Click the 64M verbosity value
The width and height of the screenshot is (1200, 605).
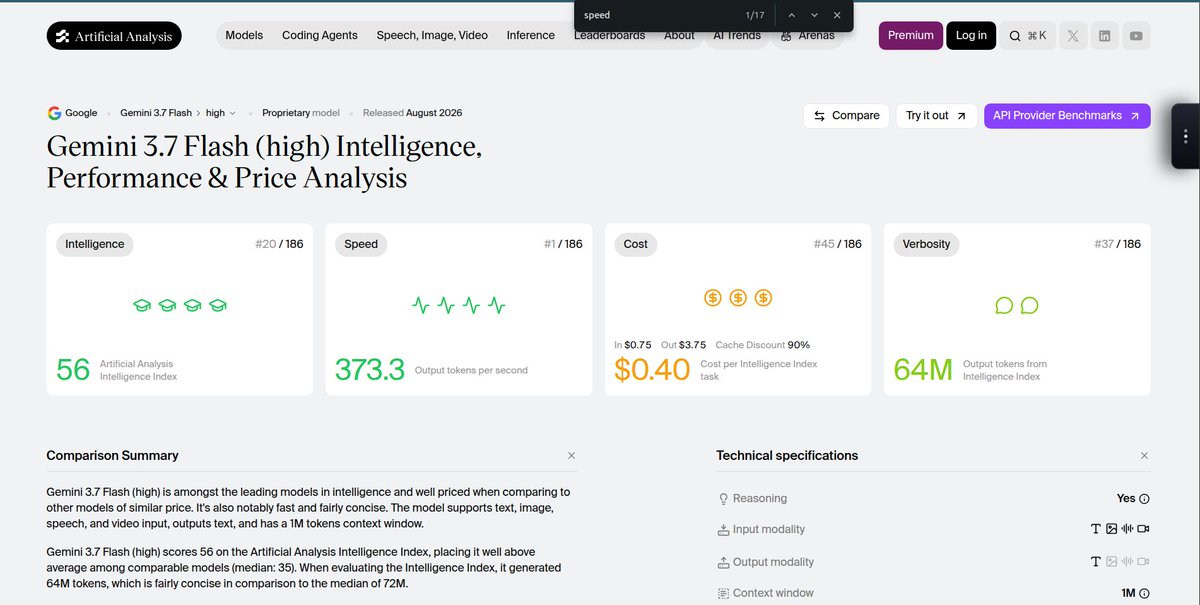click(x=923, y=370)
